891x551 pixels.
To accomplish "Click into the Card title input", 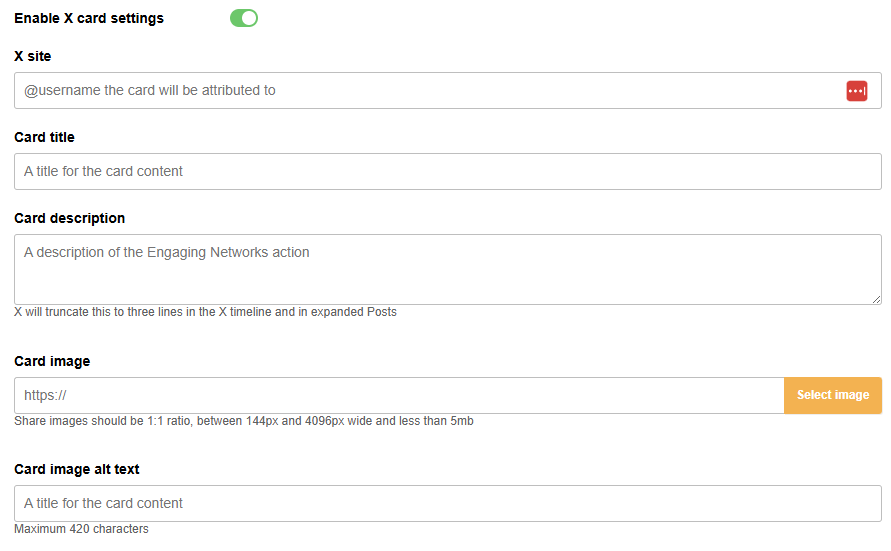I will 447,172.
